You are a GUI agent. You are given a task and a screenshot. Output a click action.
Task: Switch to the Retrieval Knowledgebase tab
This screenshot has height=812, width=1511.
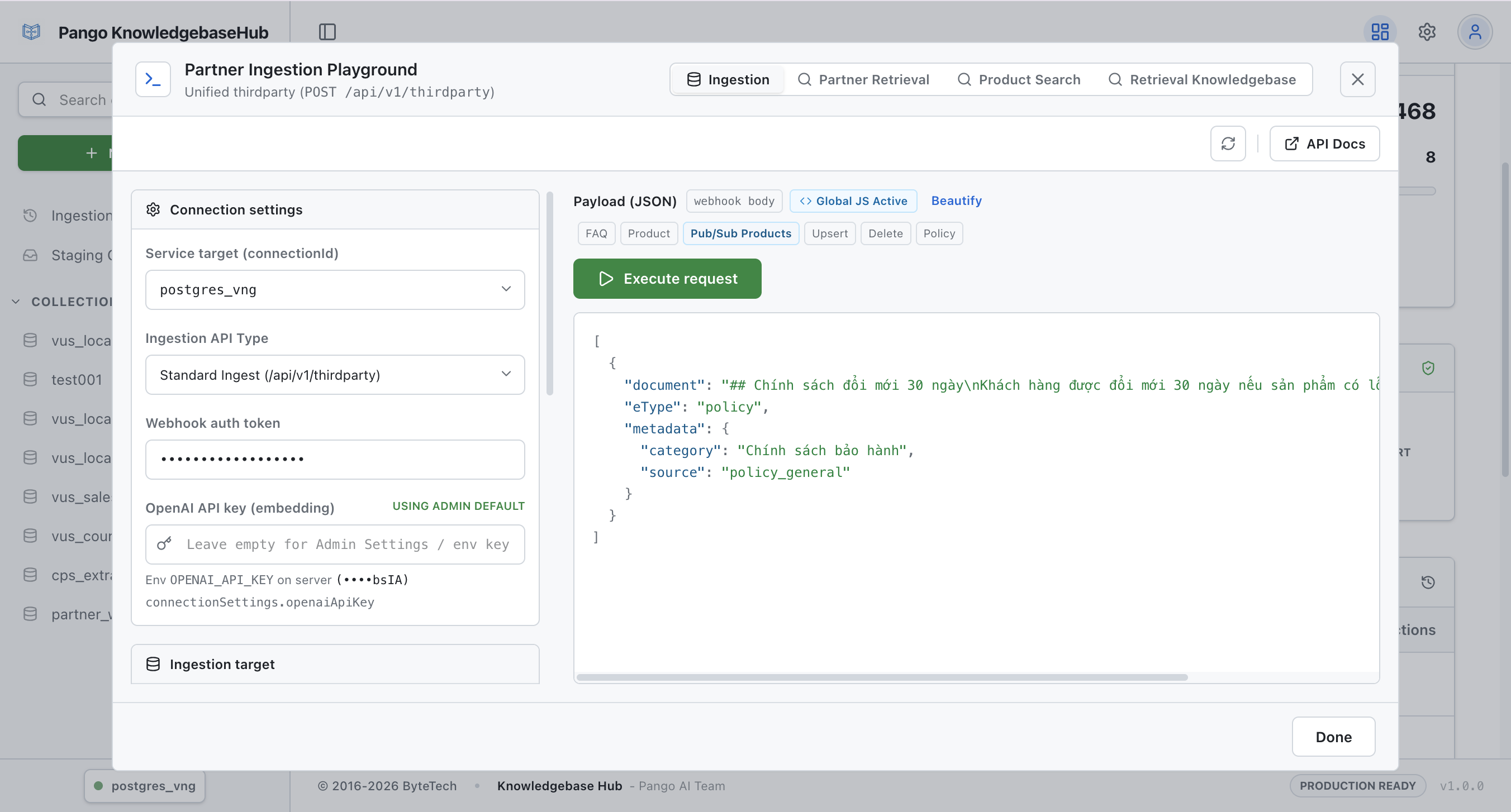(1202, 79)
